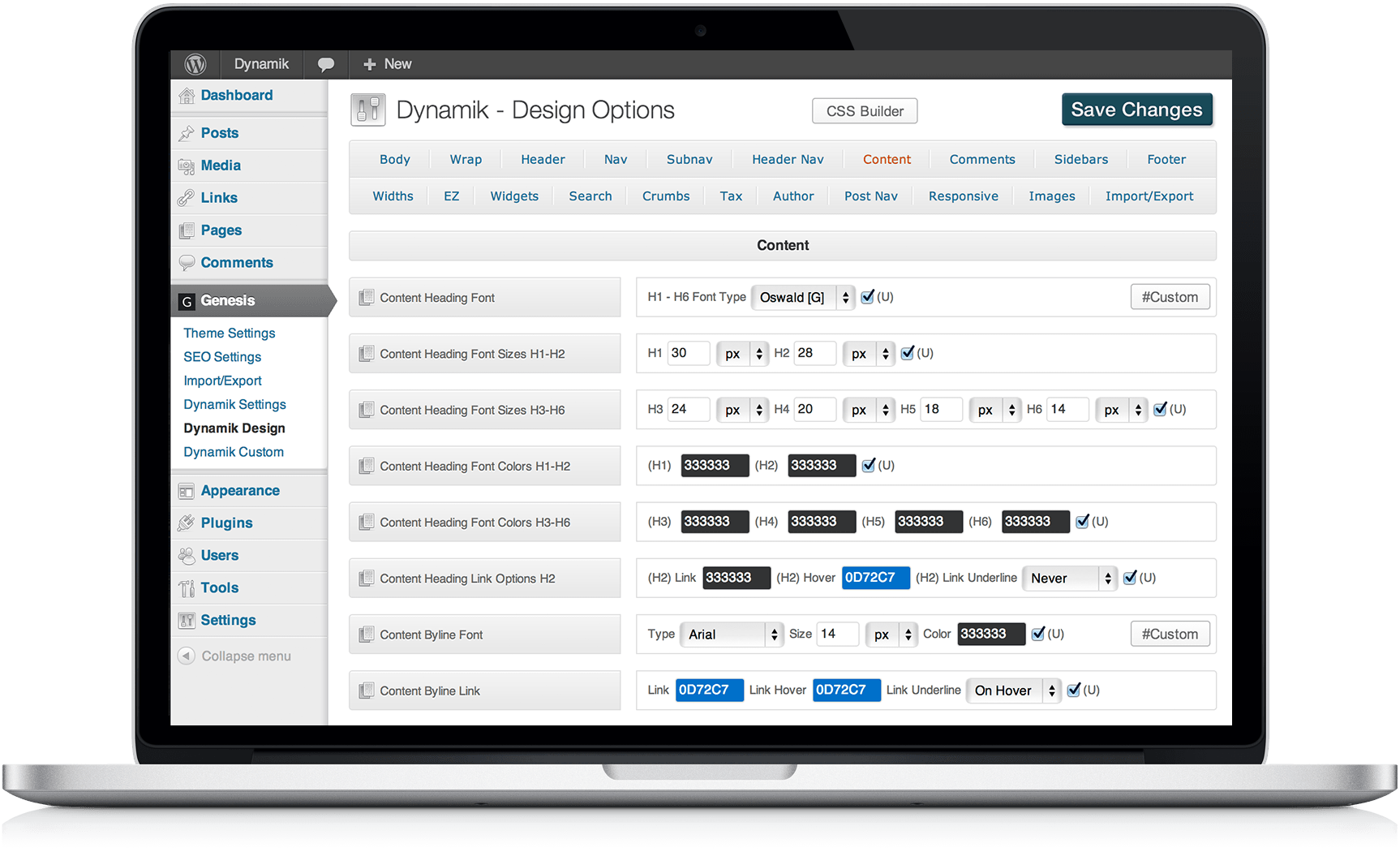Open the Dynamik Settings link
Image resolution: width=1400 pixels, height=852 pixels.
pyautogui.click(x=234, y=404)
